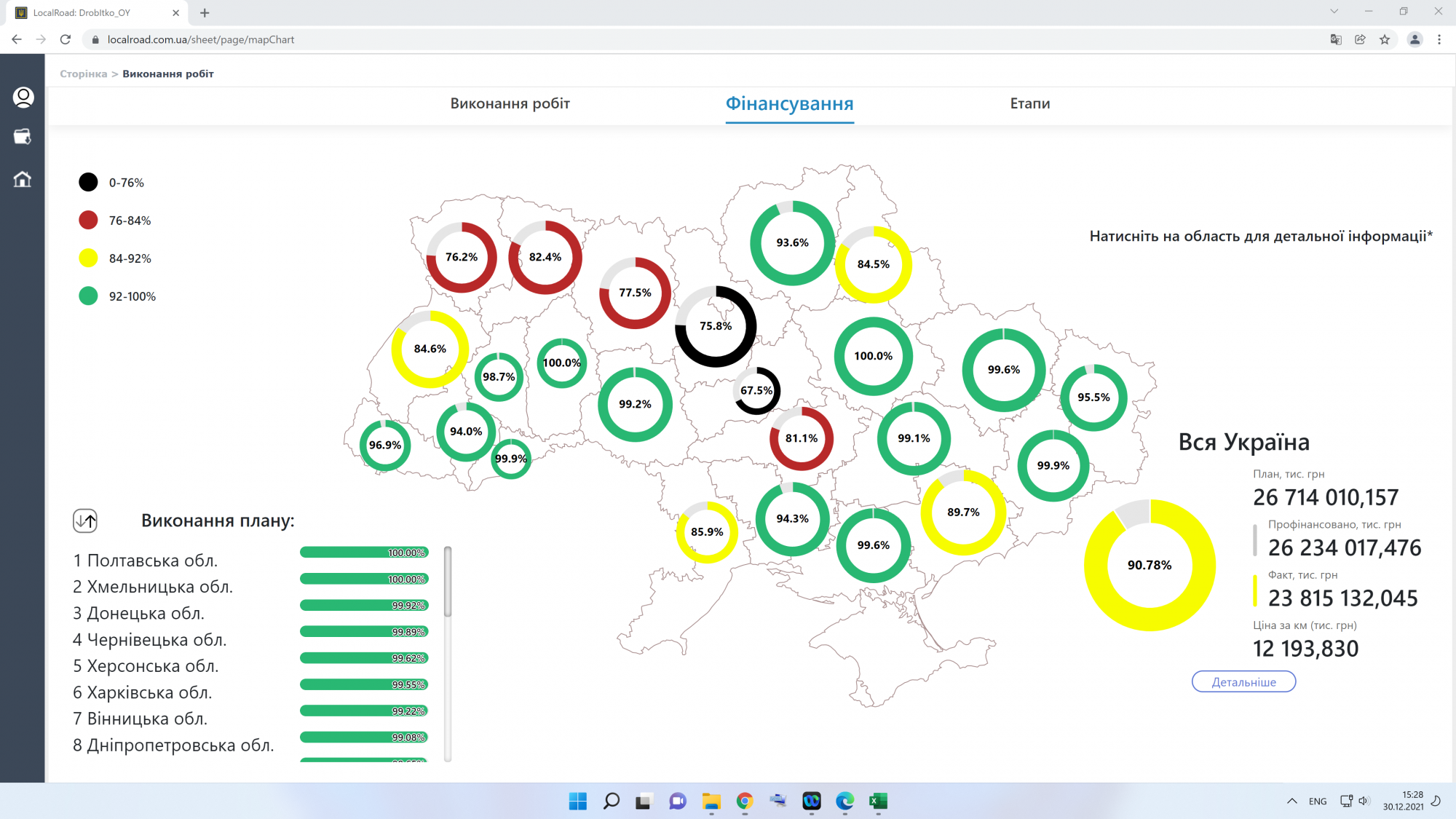Bookmark page with the star icon

pos(1385,39)
